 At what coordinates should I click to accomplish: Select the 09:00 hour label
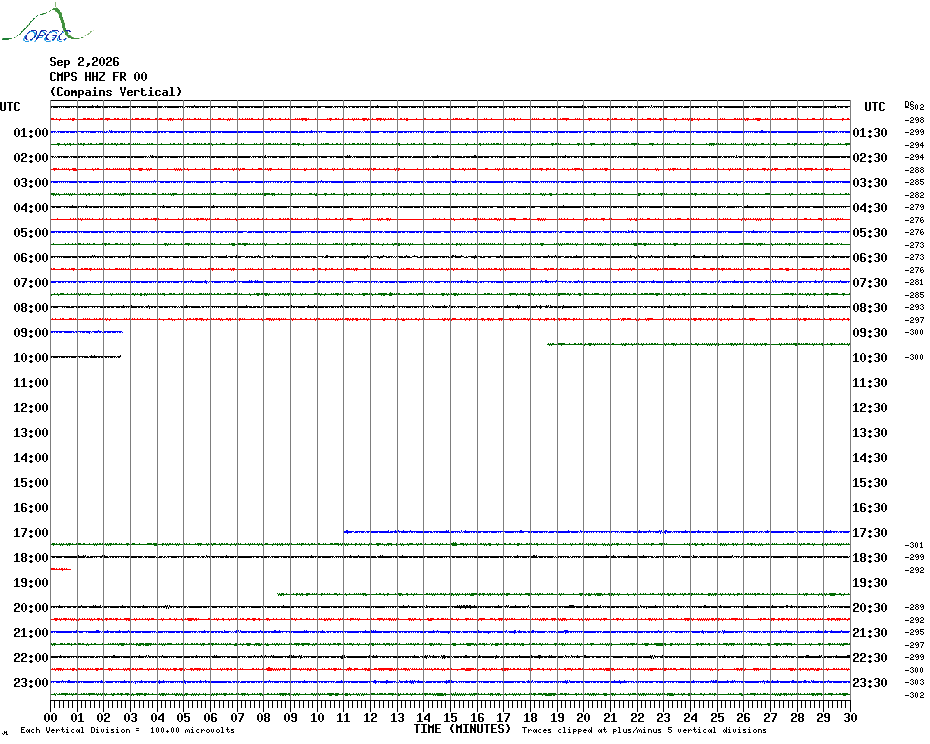coord(31,333)
